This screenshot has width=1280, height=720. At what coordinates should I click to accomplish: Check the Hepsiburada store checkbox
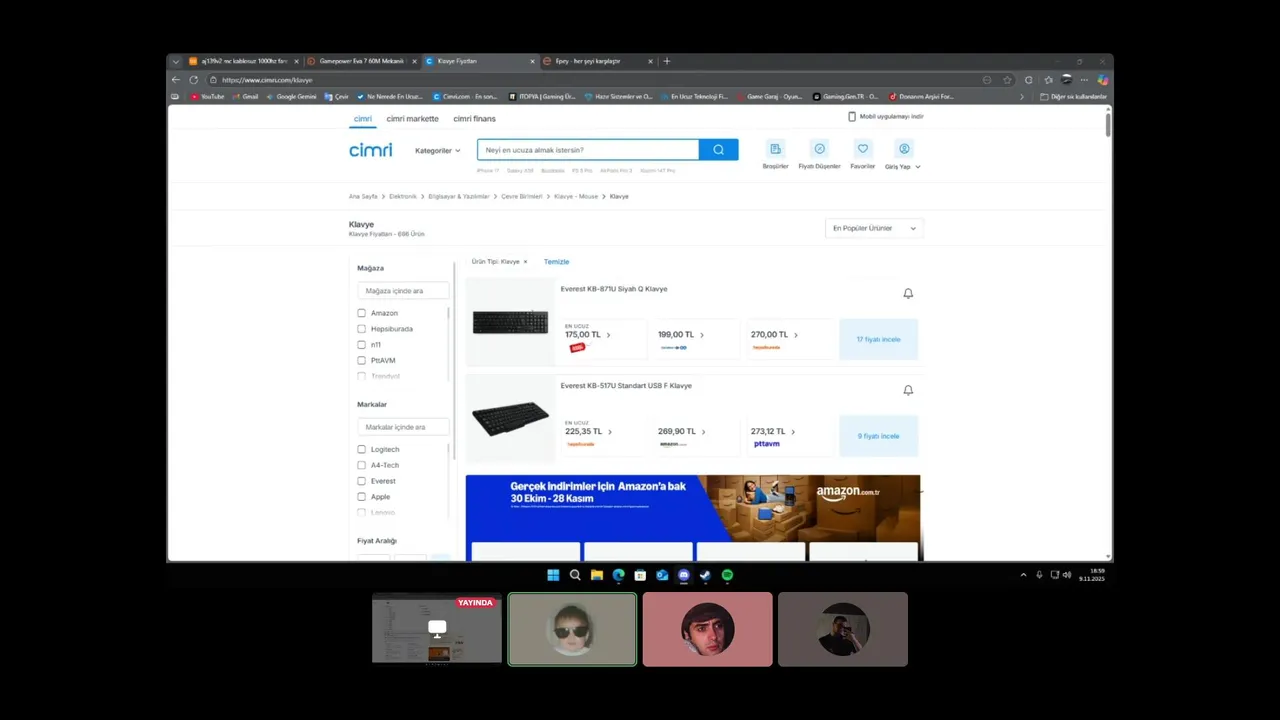[x=362, y=329]
